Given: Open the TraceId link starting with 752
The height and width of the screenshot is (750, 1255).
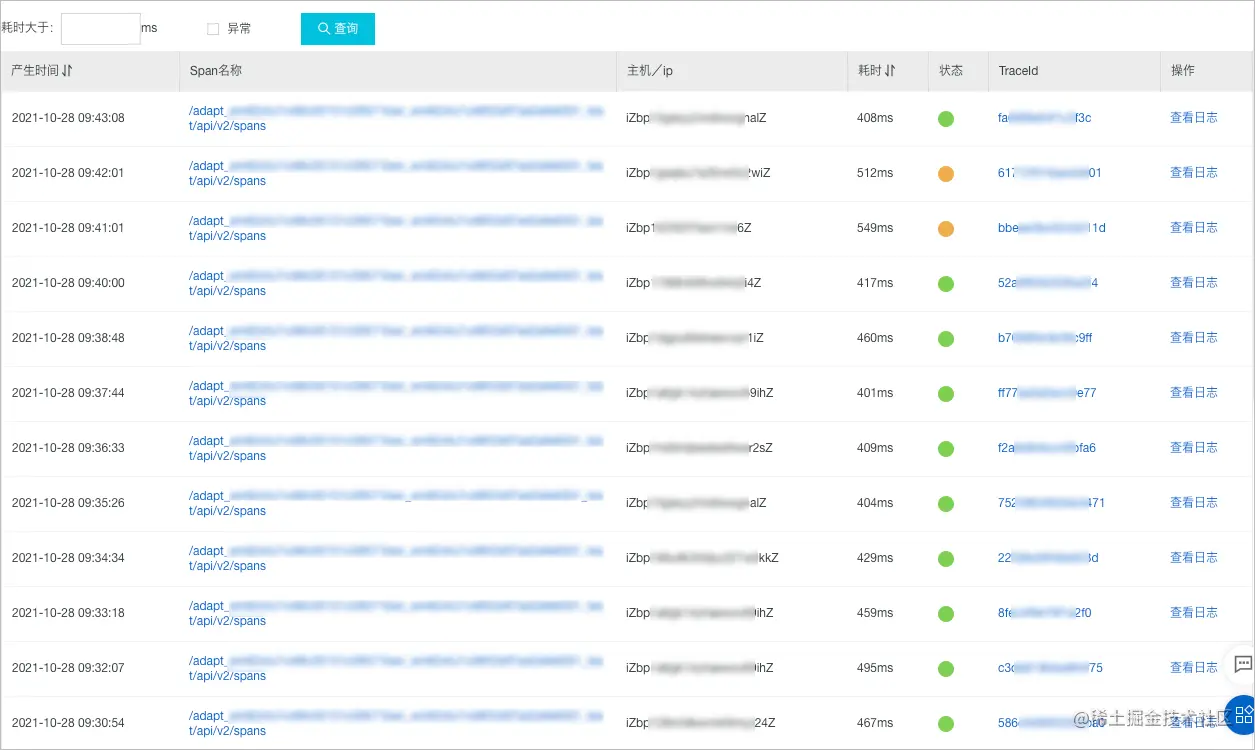Looking at the screenshot, I should tap(1051, 503).
